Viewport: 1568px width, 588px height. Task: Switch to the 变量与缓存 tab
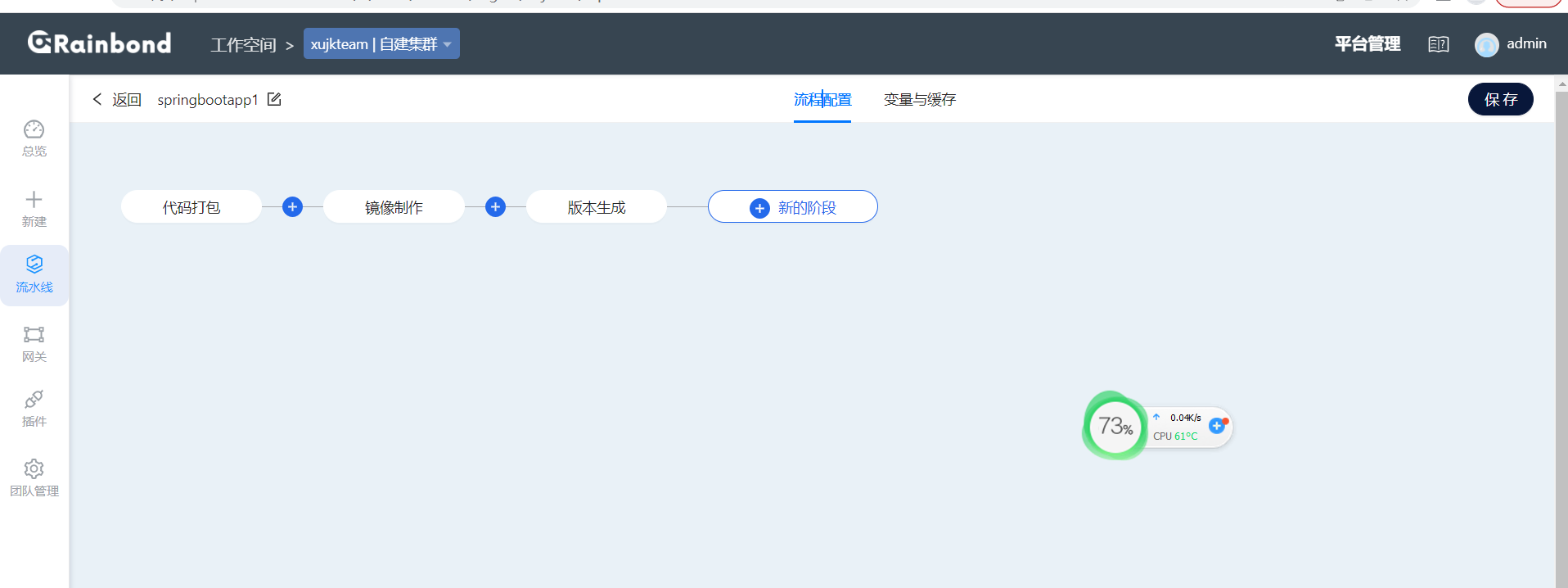(x=919, y=99)
